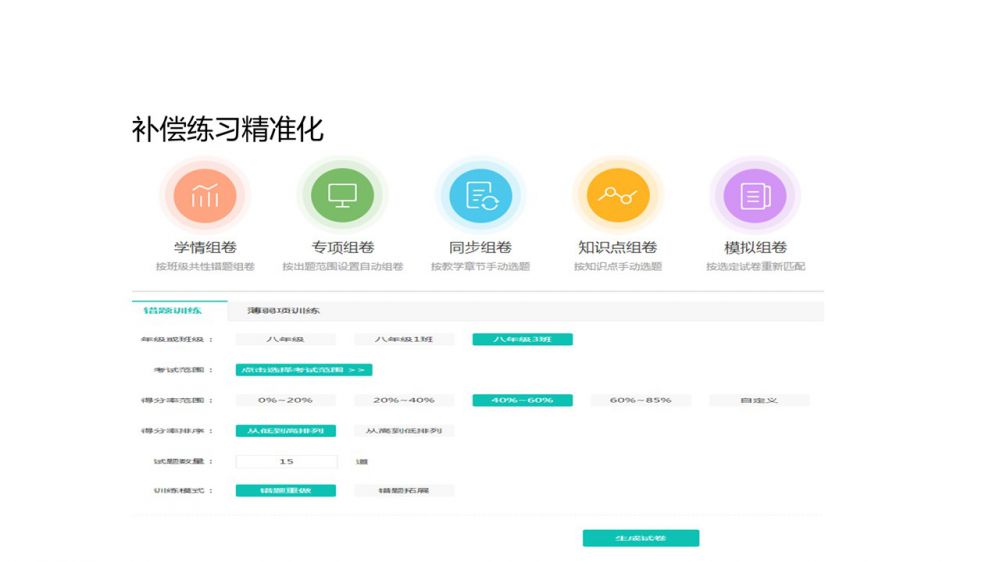The image size is (1000, 562).
Task: Pick the 0%~20% score rate range
Action: pyautogui.click(x=285, y=400)
